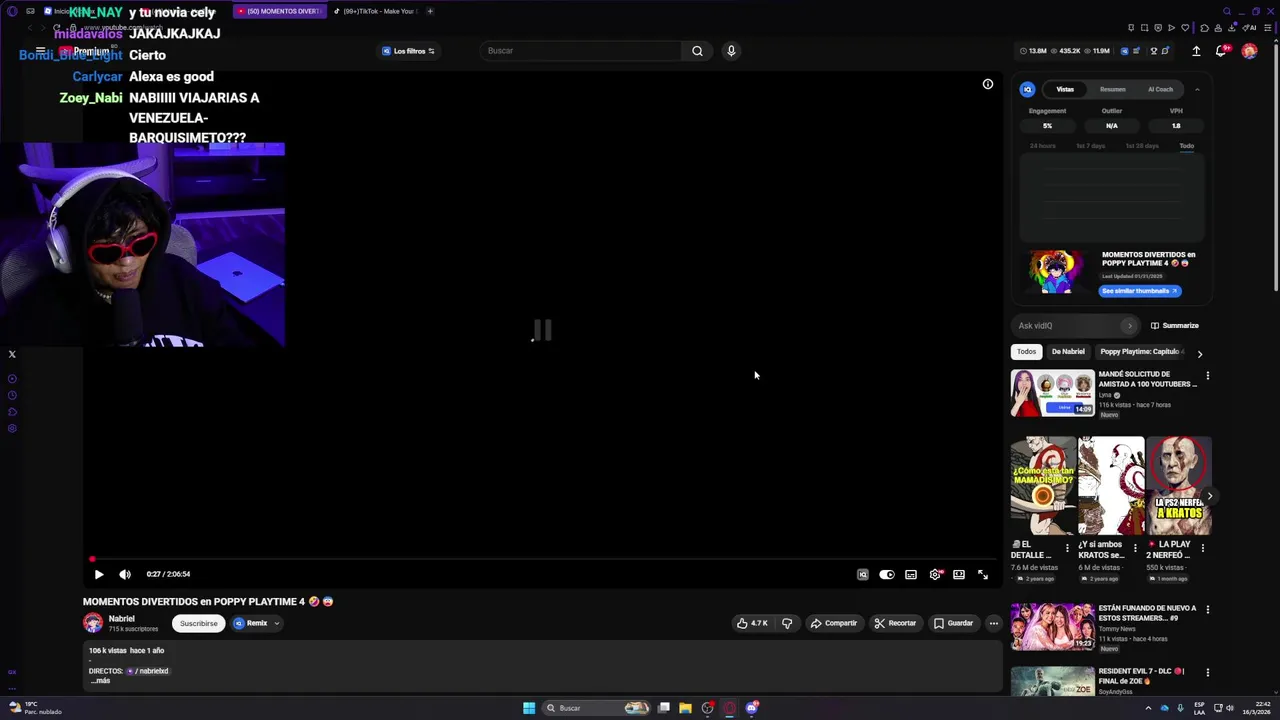
Task: Open more actions below the video
Action: pyautogui.click(x=993, y=623)
